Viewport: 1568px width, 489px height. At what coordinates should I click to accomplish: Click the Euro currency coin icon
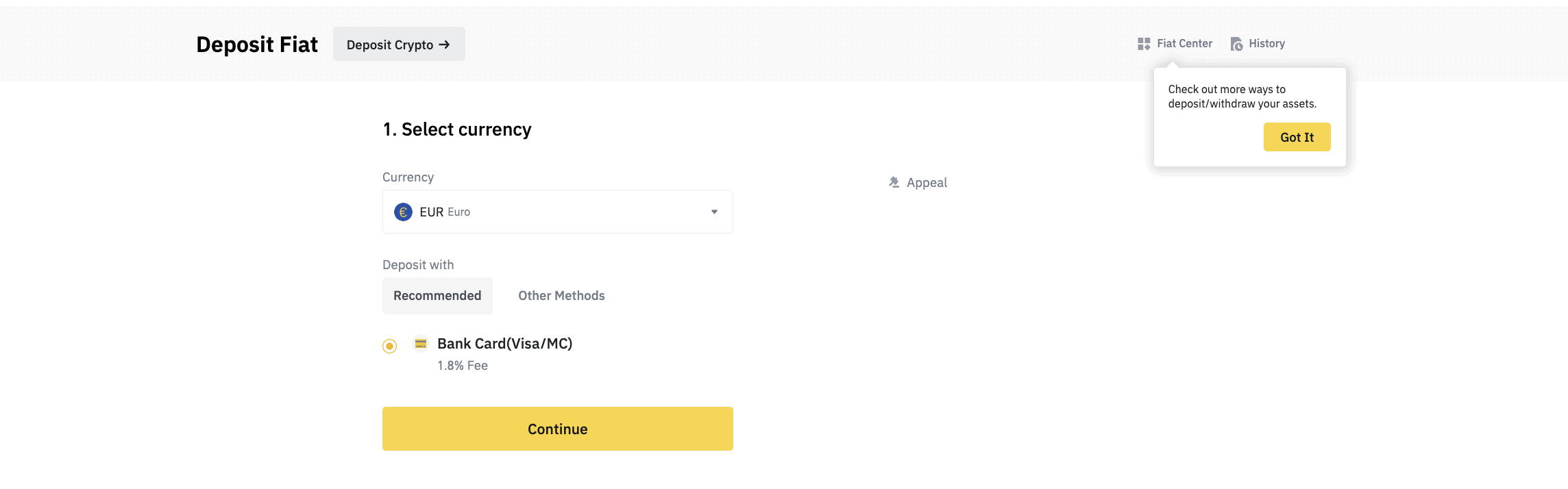pos(403,212)
